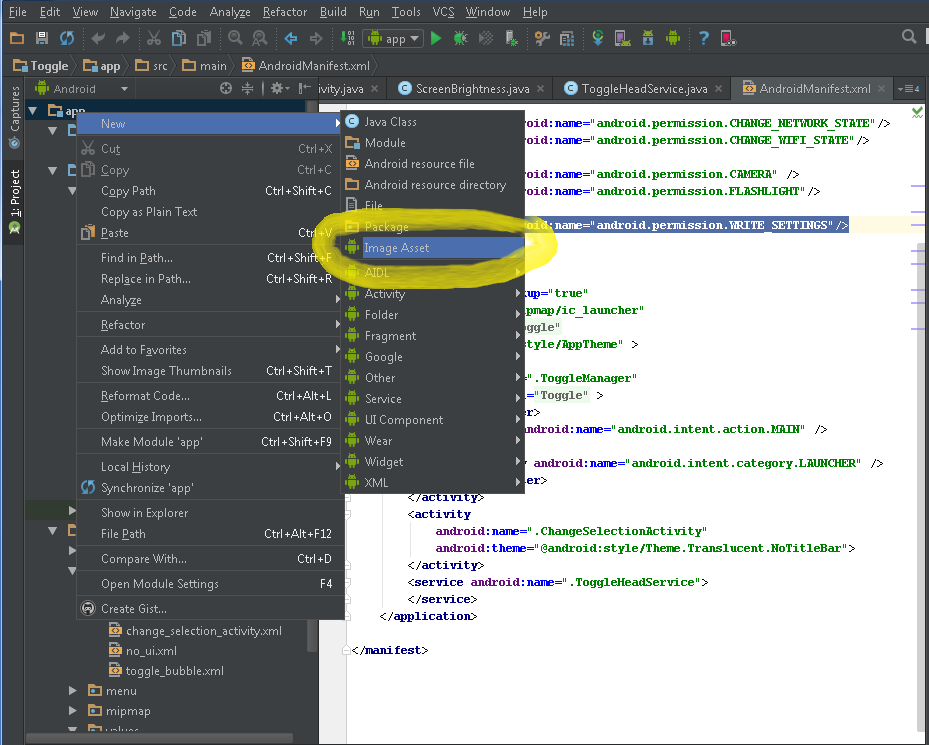The image size is (929, 745).
Task: Choose Java Class from the New submenu
Action: tap(390, 122)
